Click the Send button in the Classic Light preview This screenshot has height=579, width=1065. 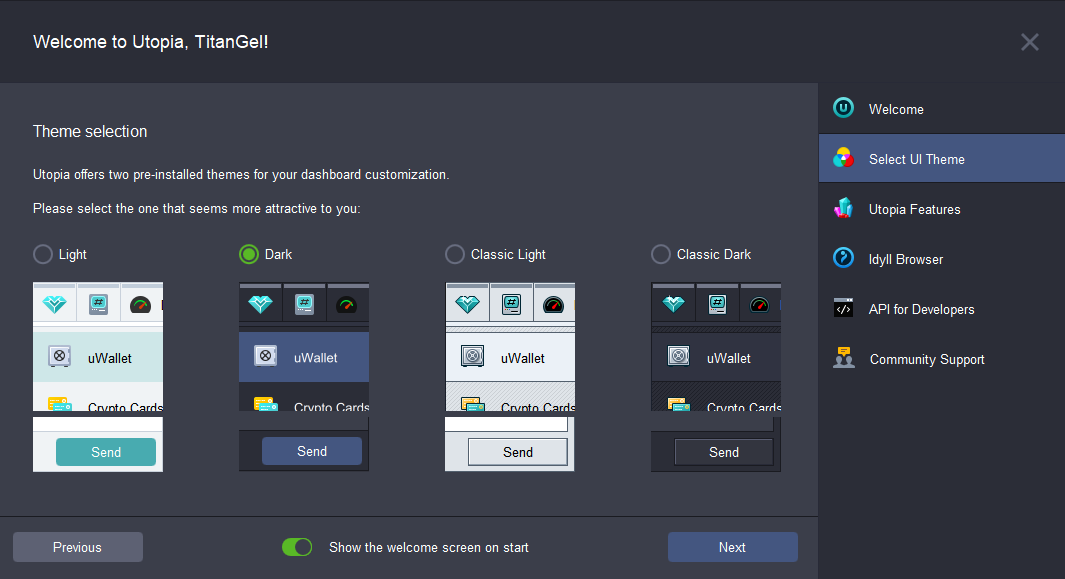pyautogui.click(x=518, y=452)
